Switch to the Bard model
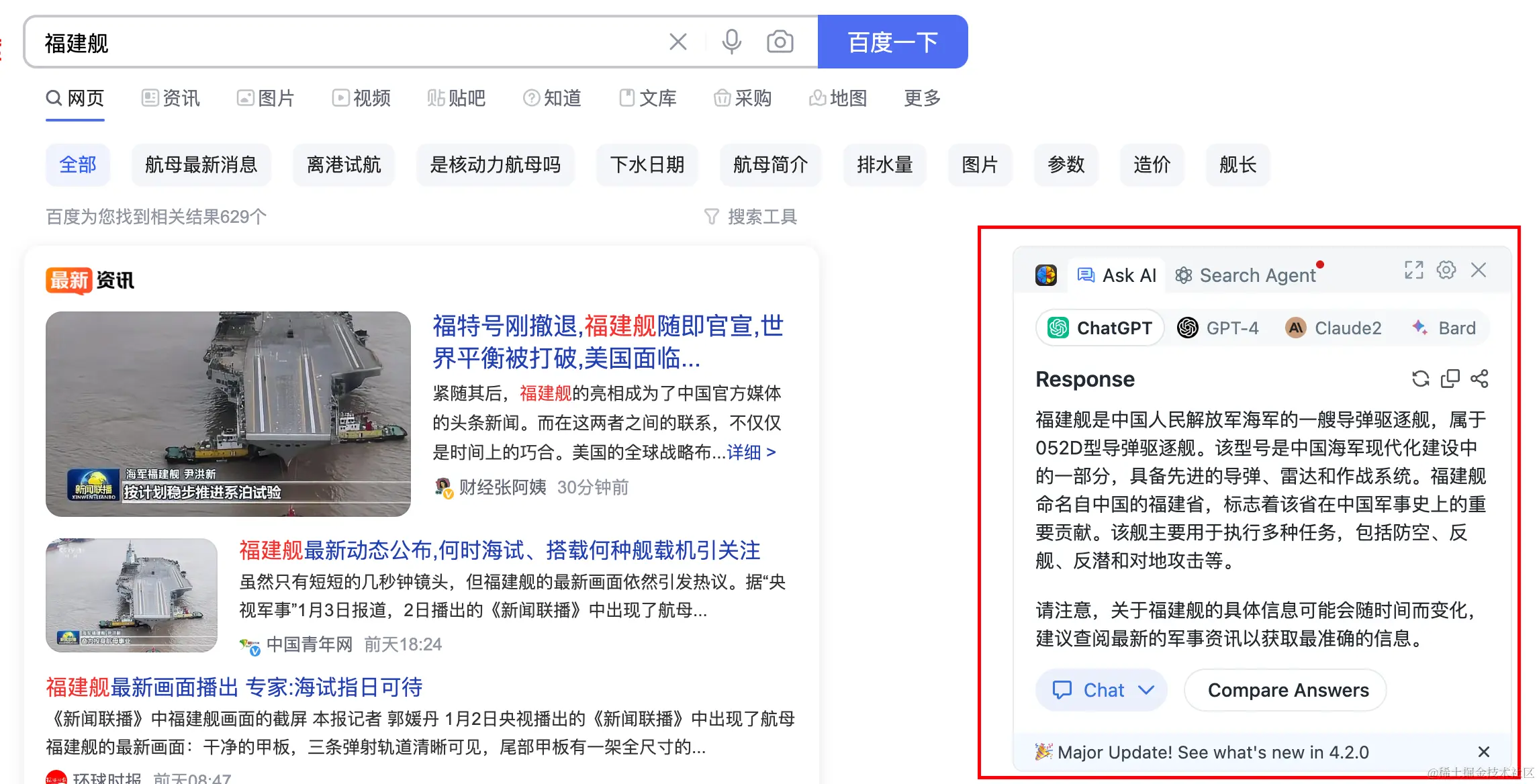Image resolution: width=1539 pixels, height=784 pixels. 1444,328
